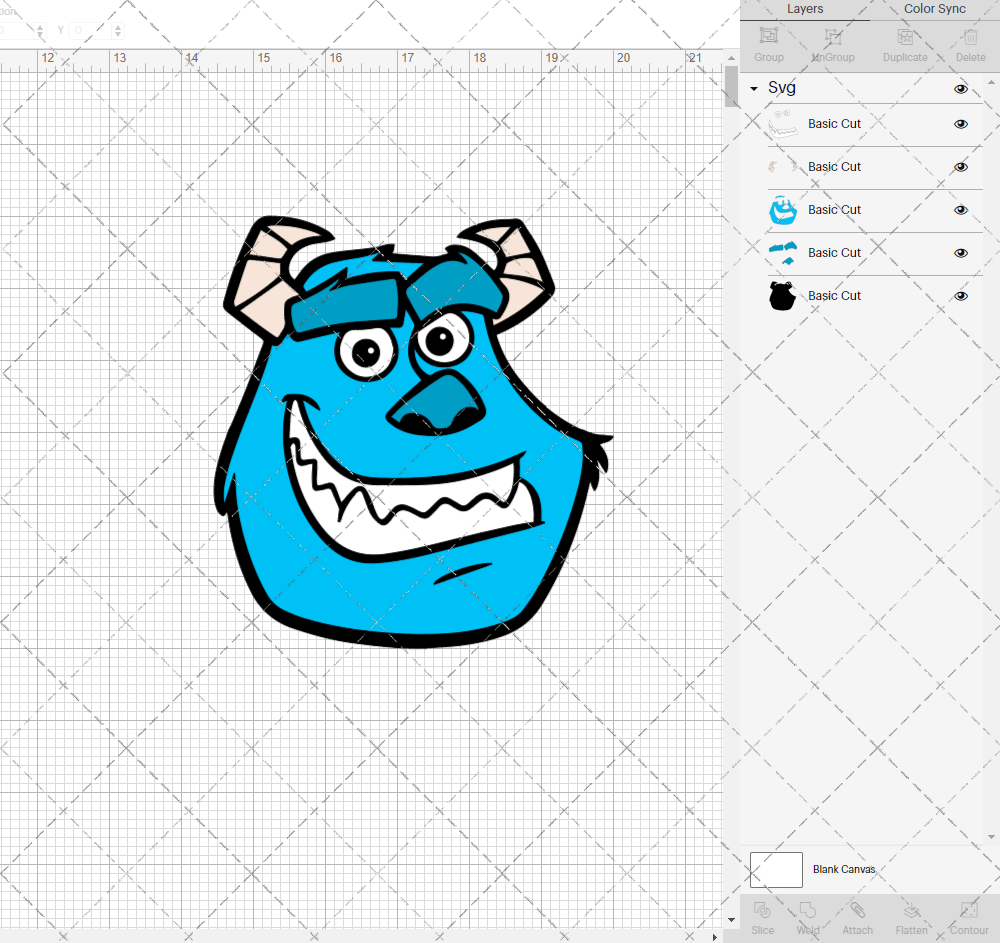
Task: Click the canvas vertical scrollbar thumb
Action: click(731, 86)
